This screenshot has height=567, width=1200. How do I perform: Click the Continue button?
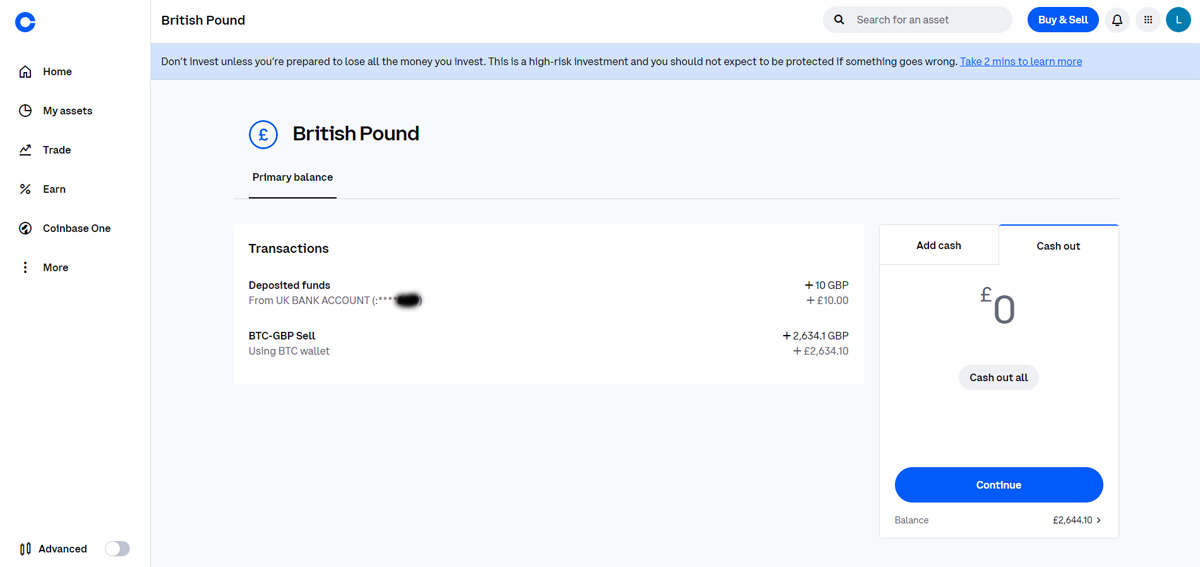[999, 485]
